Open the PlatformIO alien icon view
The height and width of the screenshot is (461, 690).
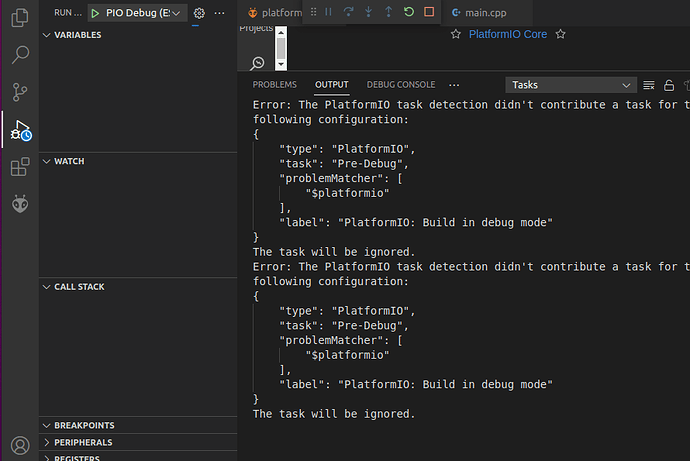coord(20,204)
